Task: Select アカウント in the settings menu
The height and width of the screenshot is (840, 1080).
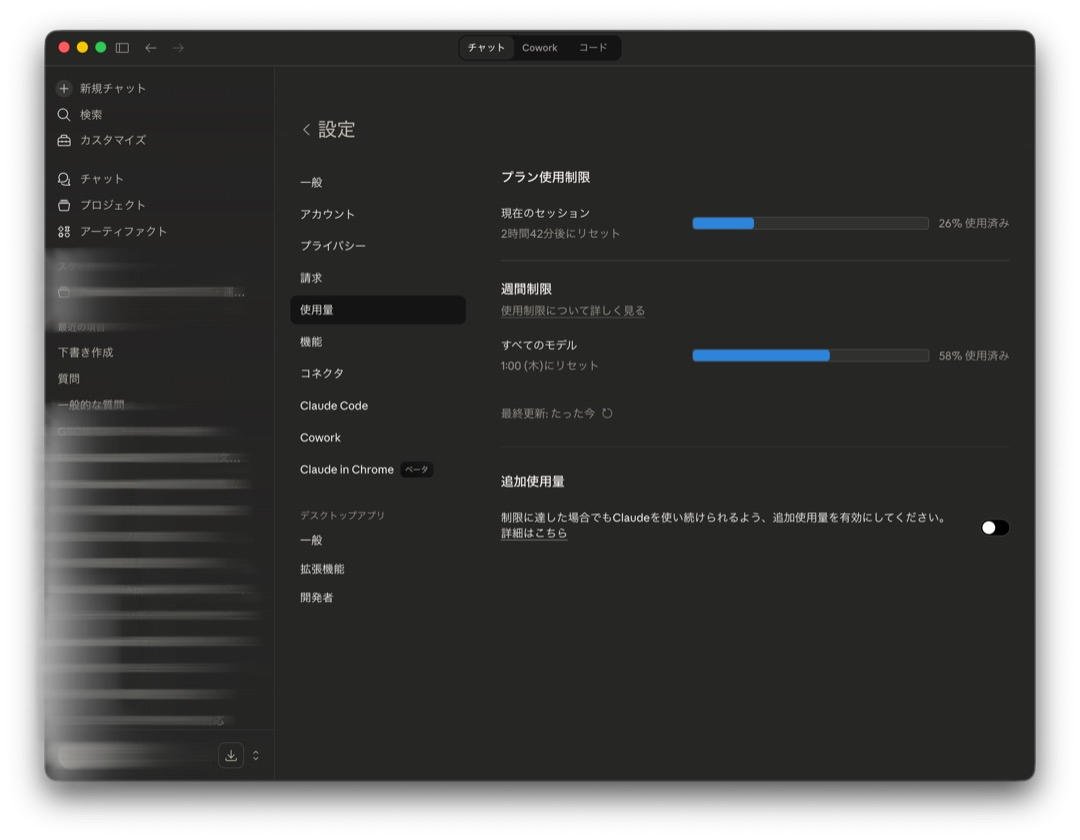Action: [x=327, y=214]
